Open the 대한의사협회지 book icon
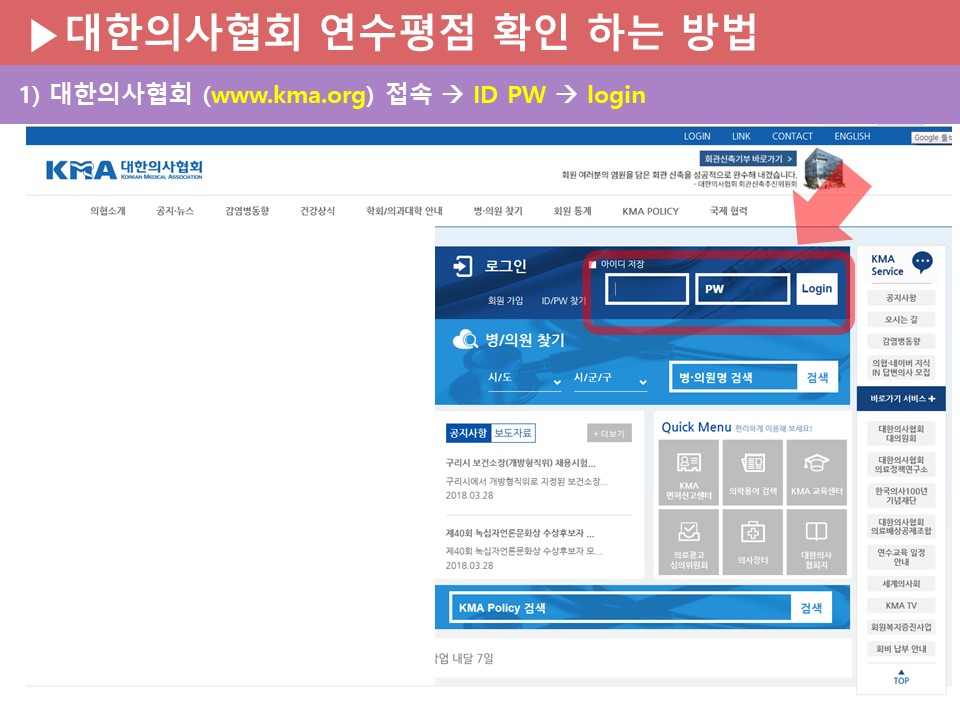This screenshot has width=960, height=720. pos(816,542)
